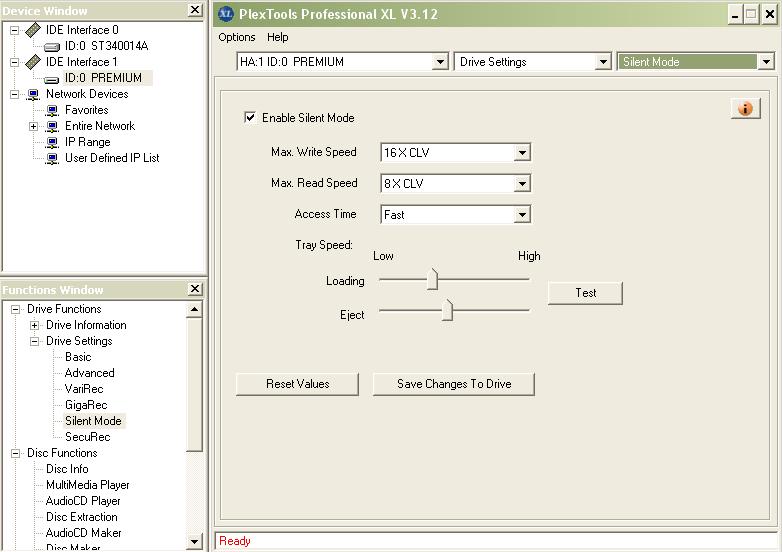Click the Ready status bar text
782x552 pixels.
click(x=234, y=541)
